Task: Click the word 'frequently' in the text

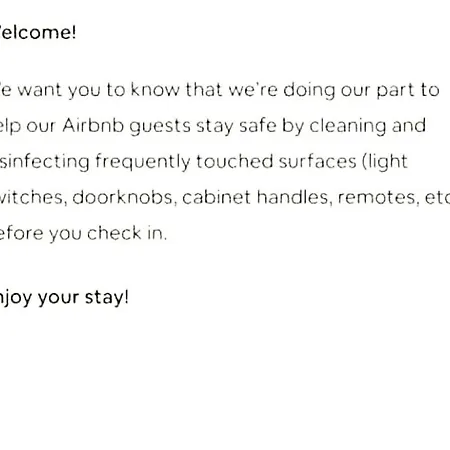Action: point(143,162)
